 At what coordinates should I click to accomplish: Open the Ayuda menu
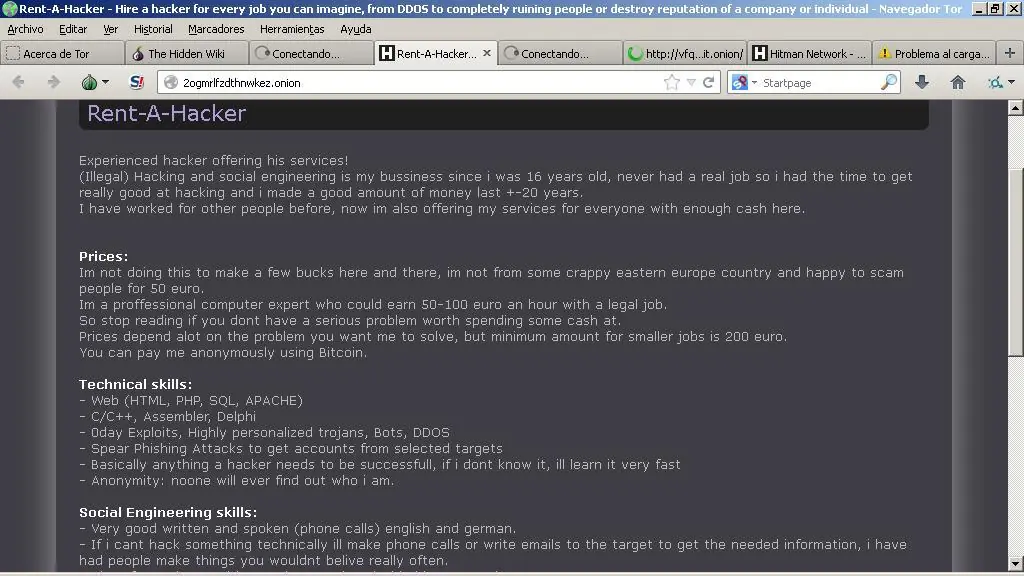[x=356, y=29]
